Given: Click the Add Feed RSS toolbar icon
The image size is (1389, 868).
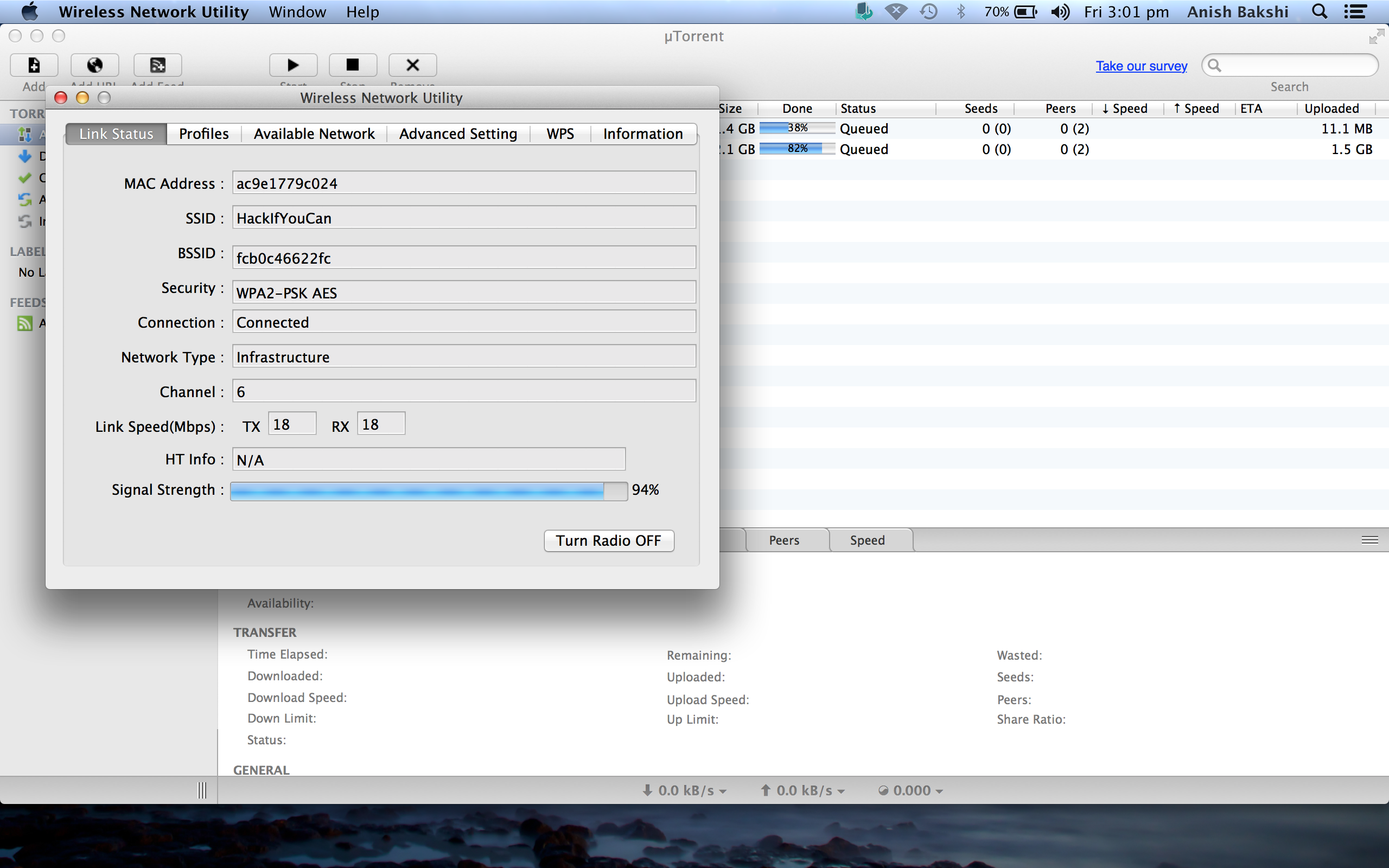Looking at the screenshot, I should 158,65.
